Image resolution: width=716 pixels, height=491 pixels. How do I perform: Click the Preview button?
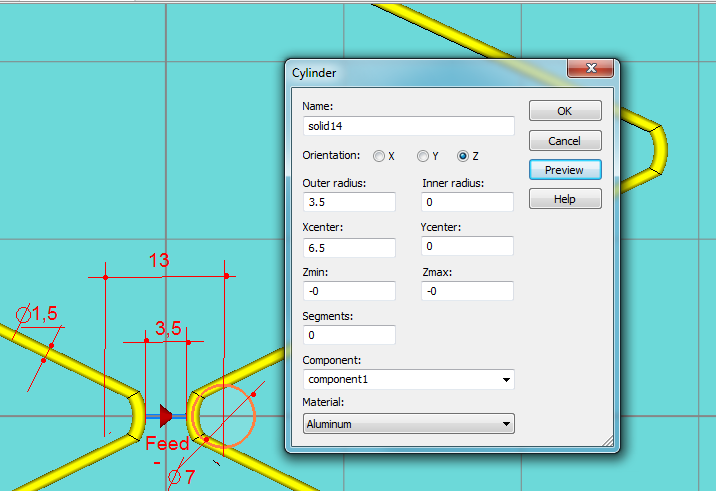tap(565, 170)
